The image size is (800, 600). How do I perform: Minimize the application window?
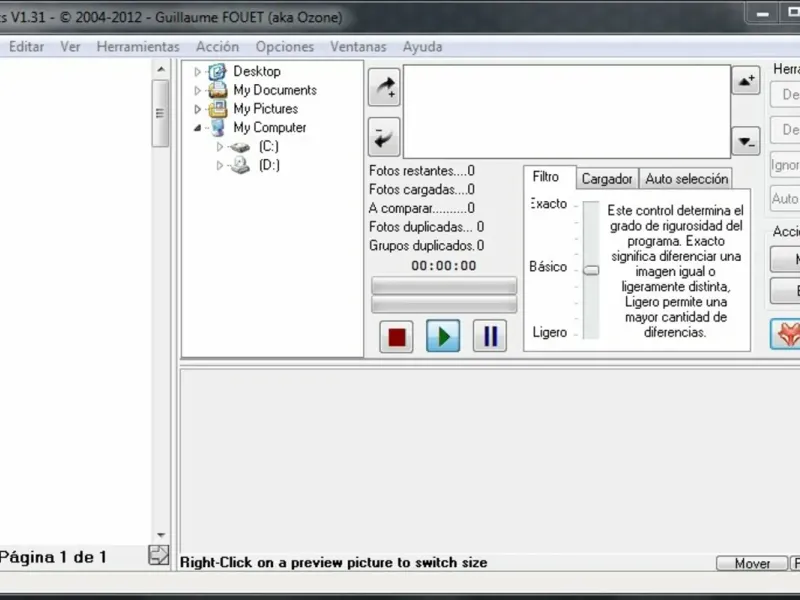pyautogui.click(x=762, y=14)
